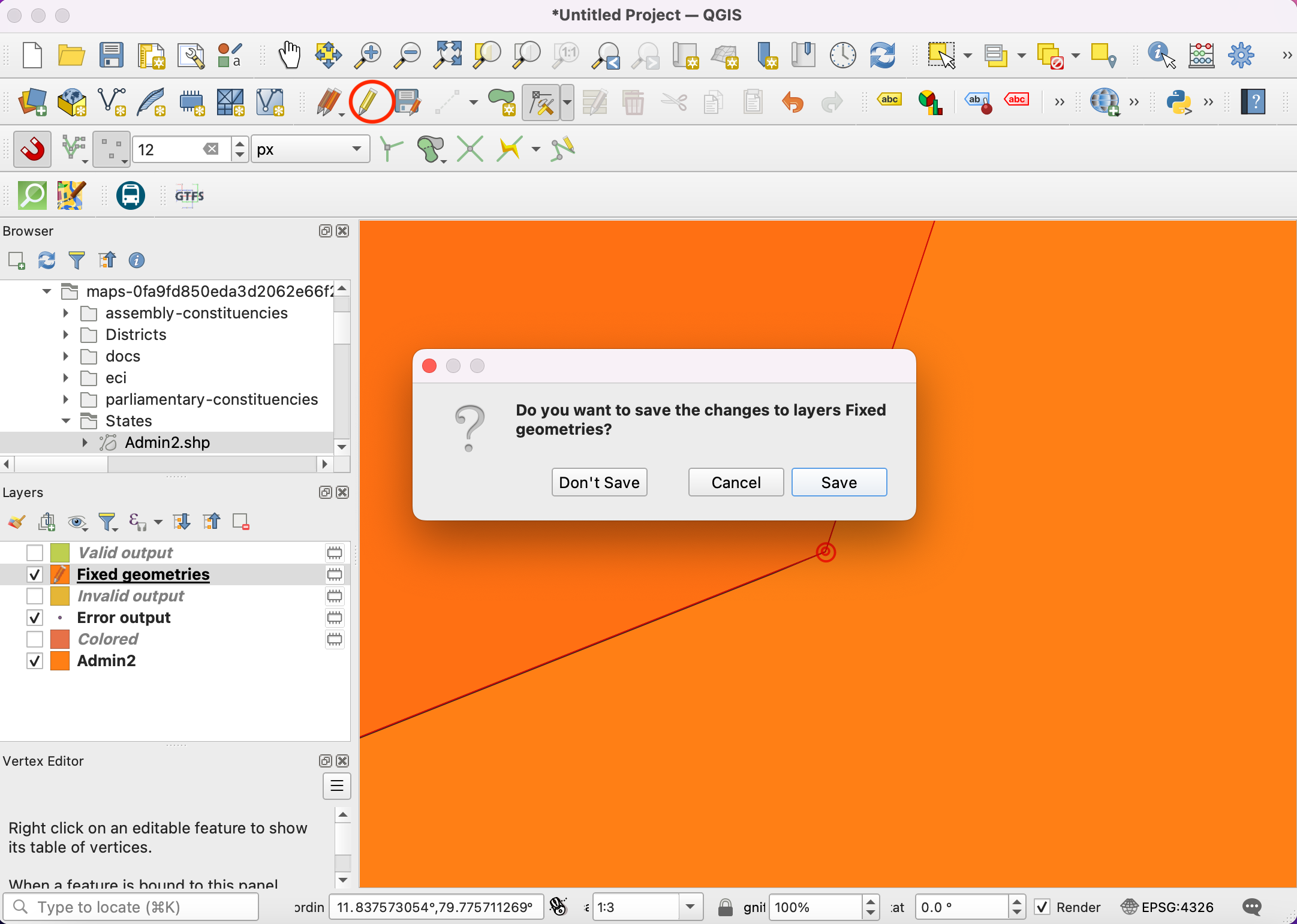
Task: Open the Python console icon
Action: [1178, 103]
